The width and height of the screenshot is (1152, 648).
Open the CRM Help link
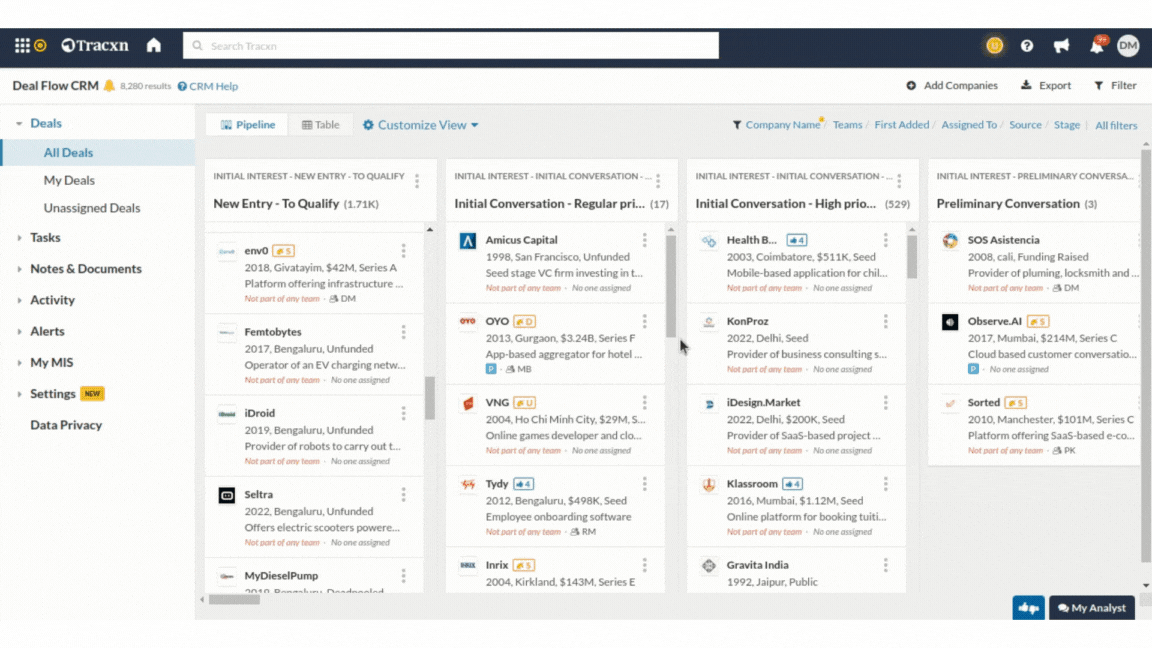pos(208,87)
